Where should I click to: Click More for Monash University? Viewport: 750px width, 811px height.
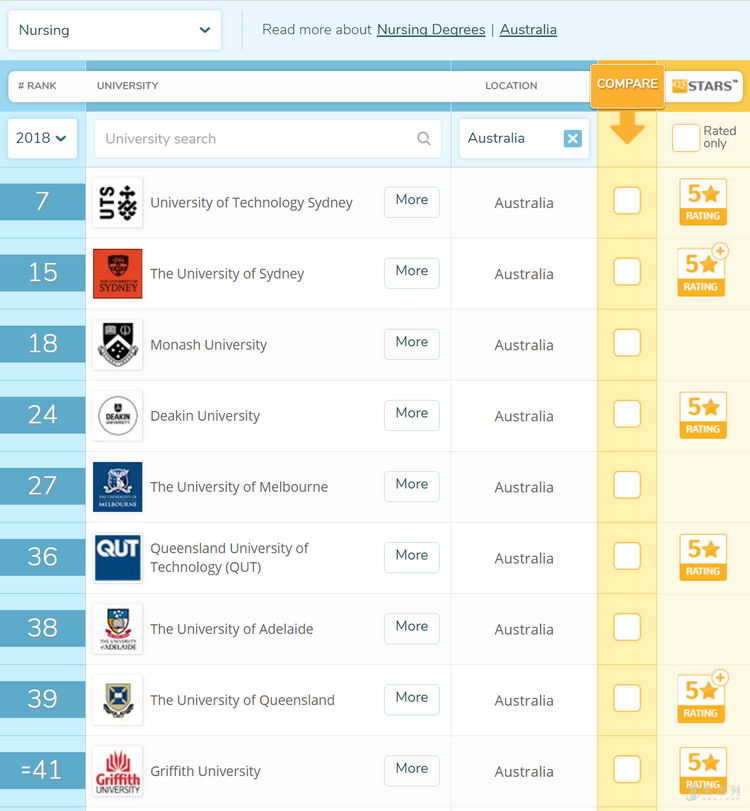click(x=412, y=344)
